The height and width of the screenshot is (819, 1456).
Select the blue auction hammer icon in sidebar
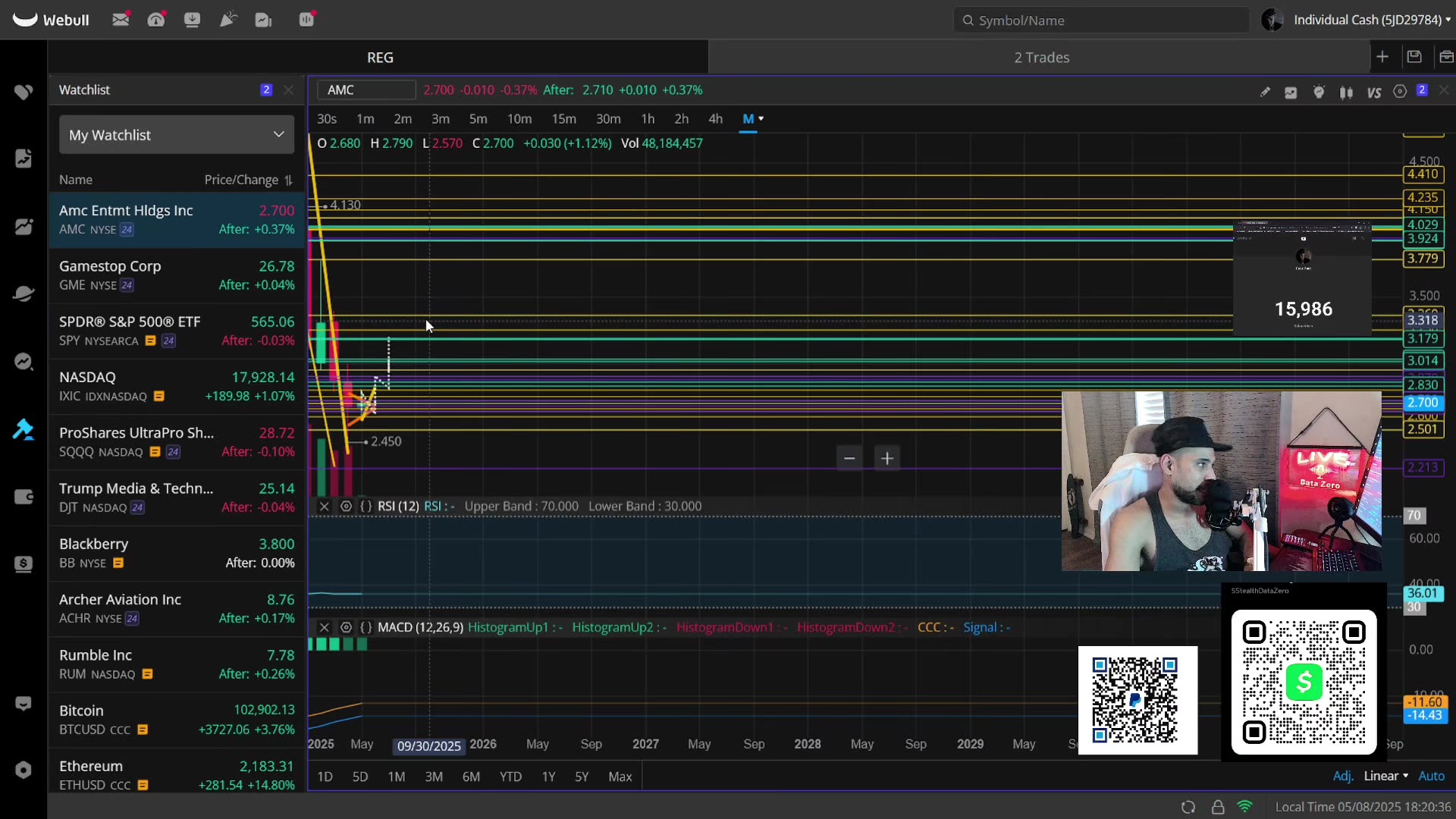(24, 430)
